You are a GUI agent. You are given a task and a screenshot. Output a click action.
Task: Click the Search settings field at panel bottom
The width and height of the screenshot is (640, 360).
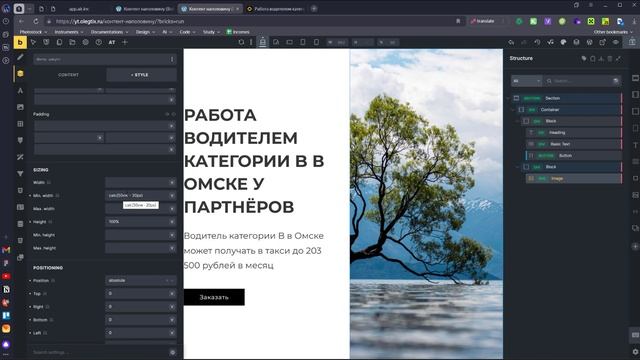pos(100,352)
